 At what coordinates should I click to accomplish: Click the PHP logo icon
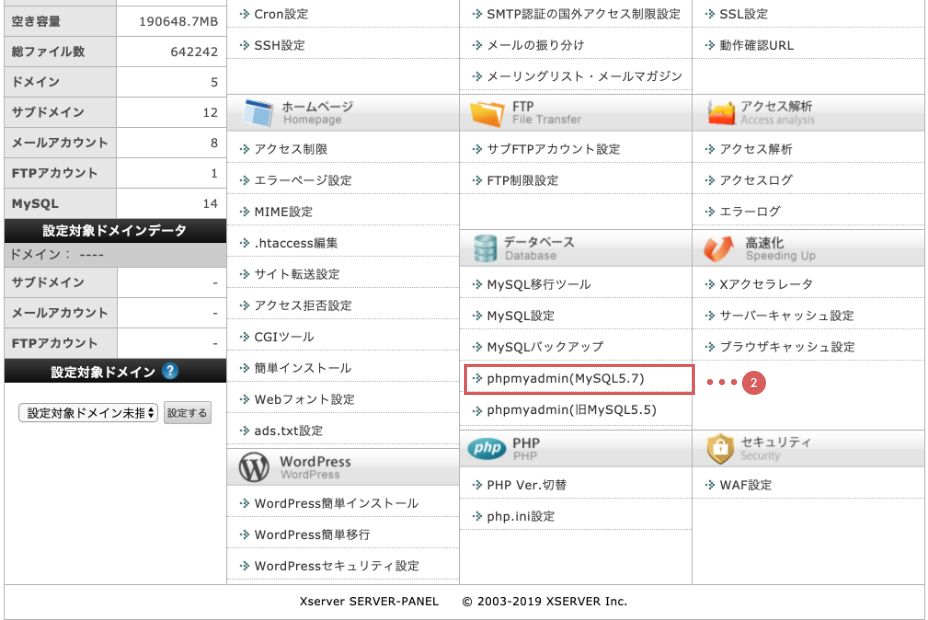pos(487,448)
